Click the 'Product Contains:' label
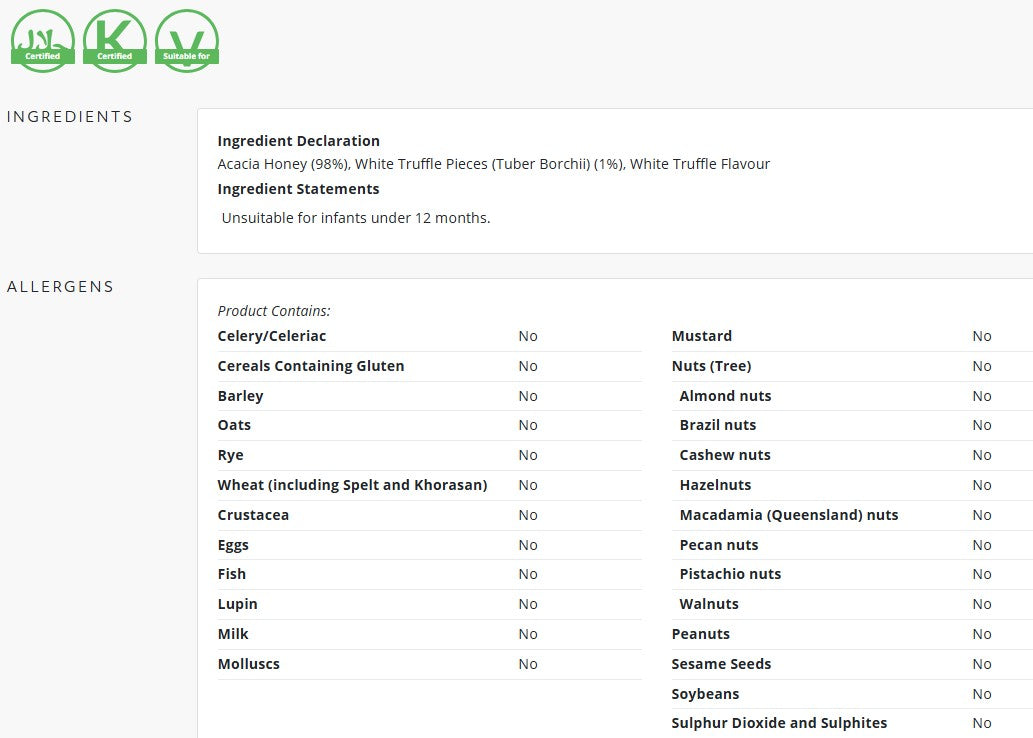This screenshot has width=1033, height=738. (274, 311)
